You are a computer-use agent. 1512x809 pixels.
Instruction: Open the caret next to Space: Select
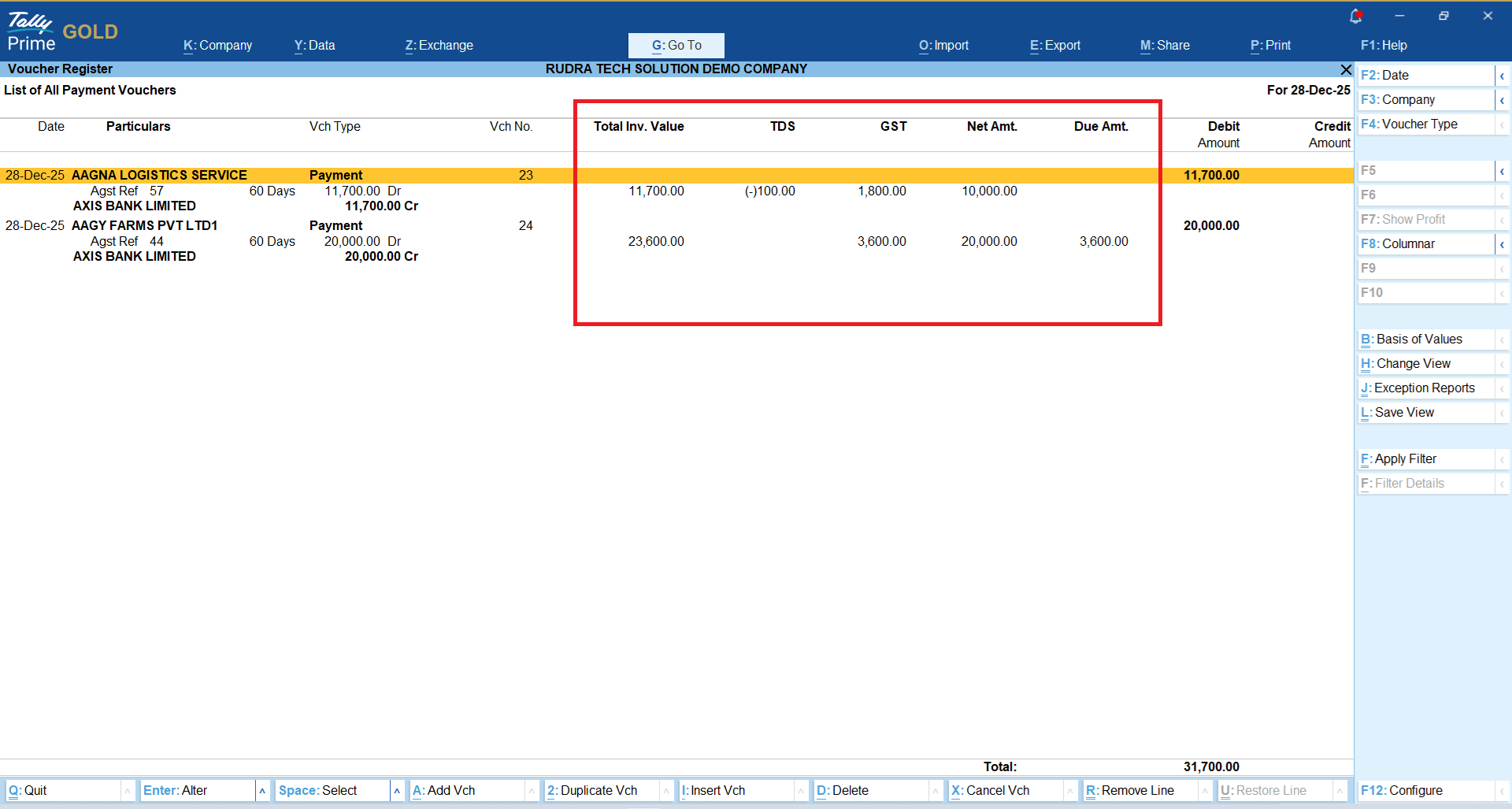point(397,790)
